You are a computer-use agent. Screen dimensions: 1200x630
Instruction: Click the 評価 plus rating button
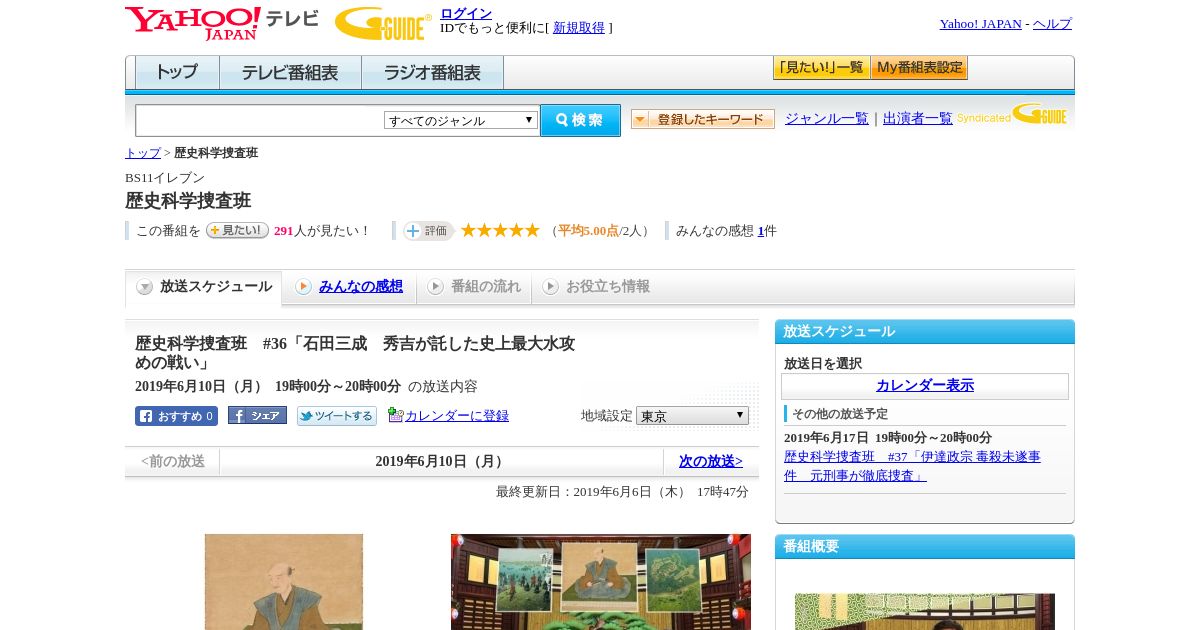429,231
